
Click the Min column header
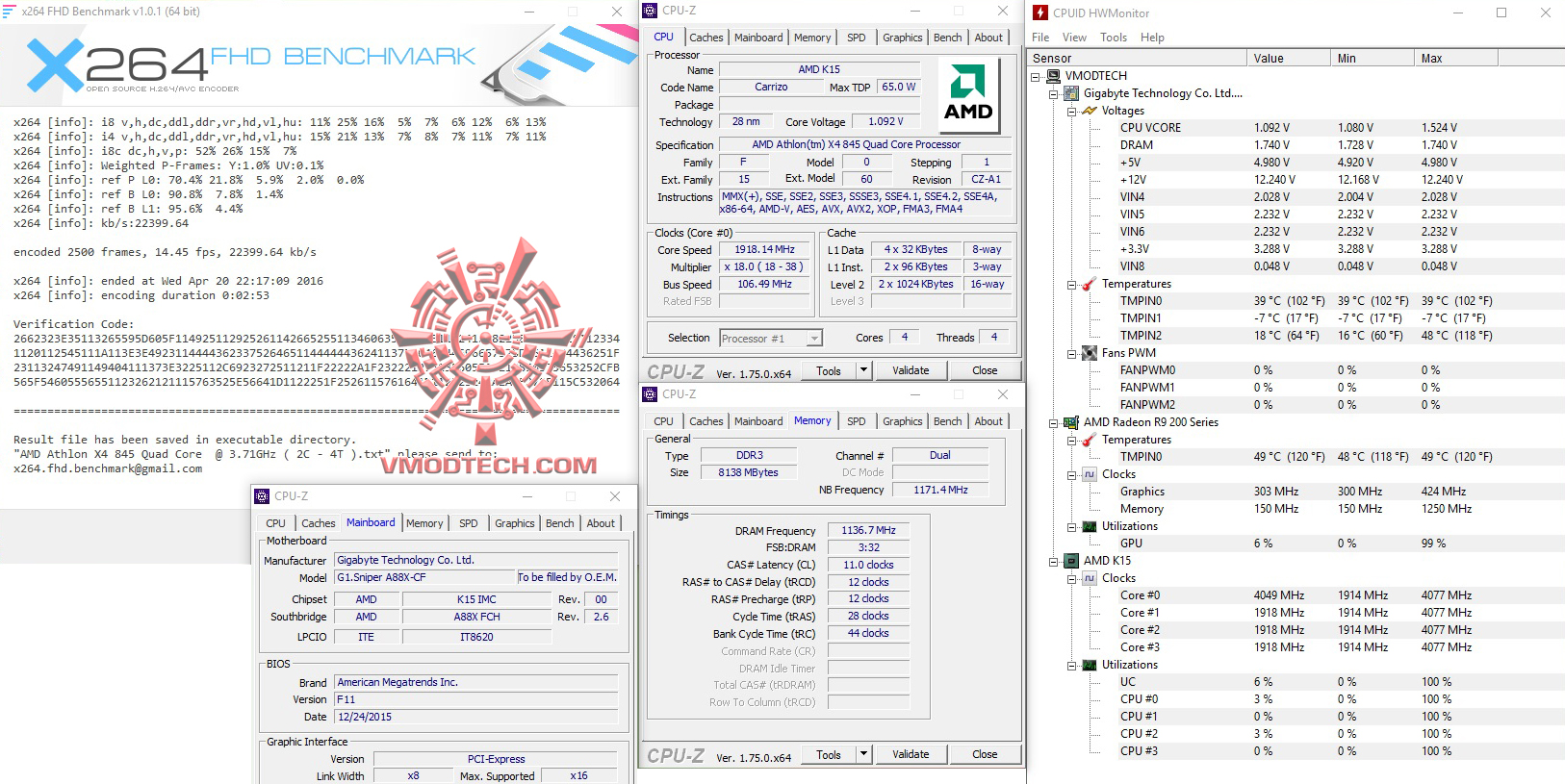[x=1373, y=59]
